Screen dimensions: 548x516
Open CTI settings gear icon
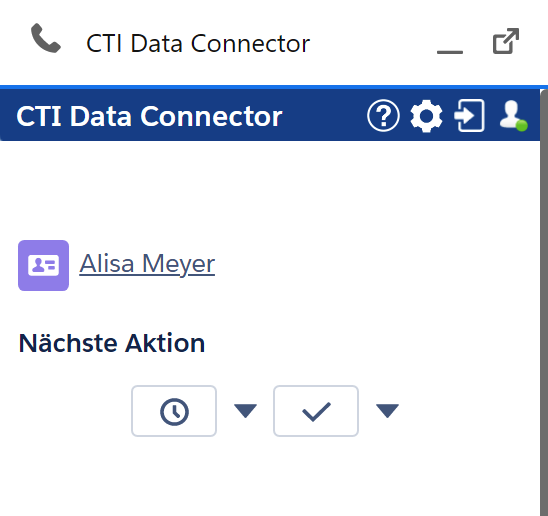click(x=426, y=116)
